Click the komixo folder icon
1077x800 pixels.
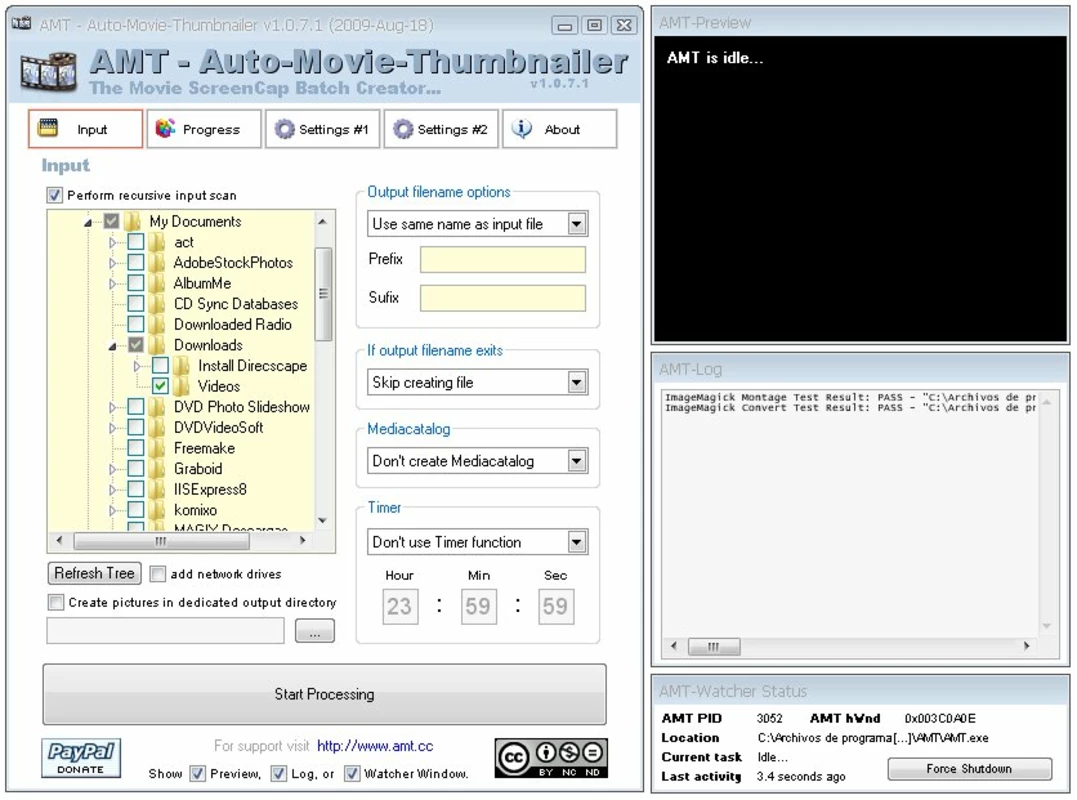pos(158,510)
